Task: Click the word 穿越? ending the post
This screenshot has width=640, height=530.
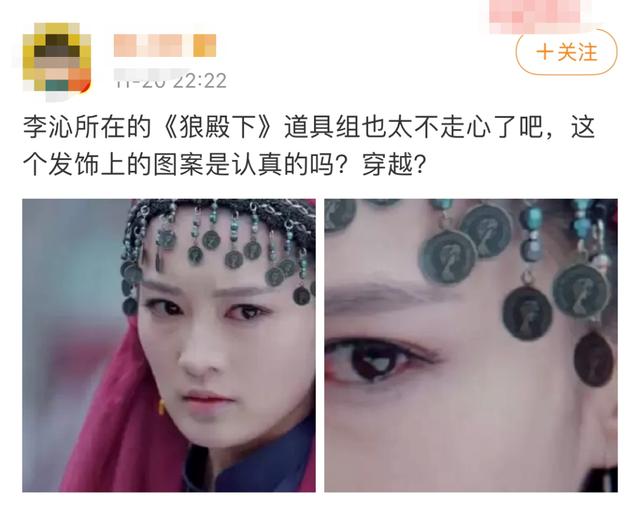Action: click(x=394, y=166)
